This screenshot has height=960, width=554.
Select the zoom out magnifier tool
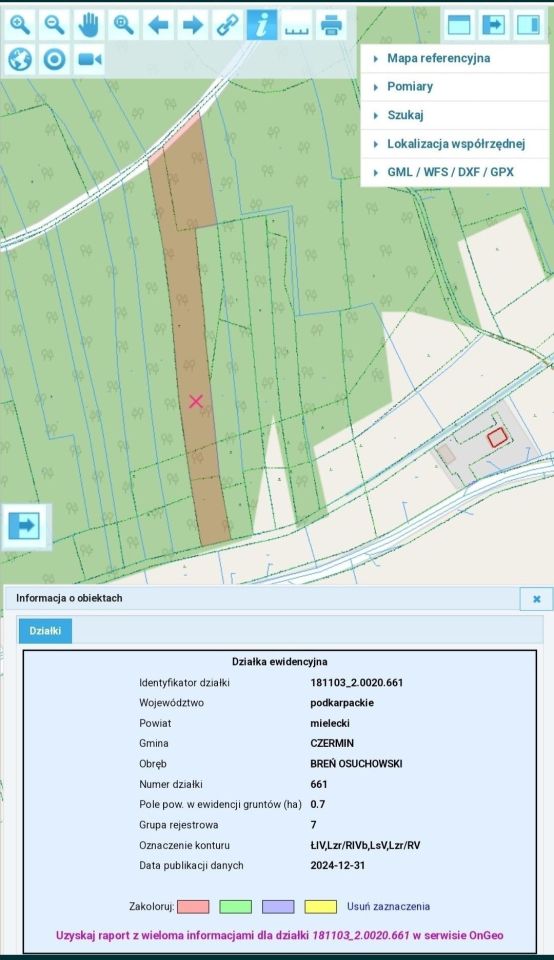coord(54,25)
